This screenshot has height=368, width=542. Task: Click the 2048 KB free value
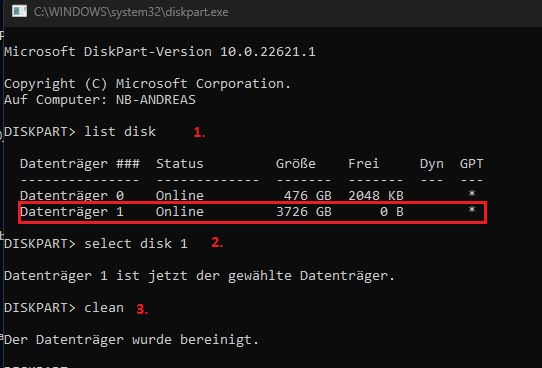(376, 196)
